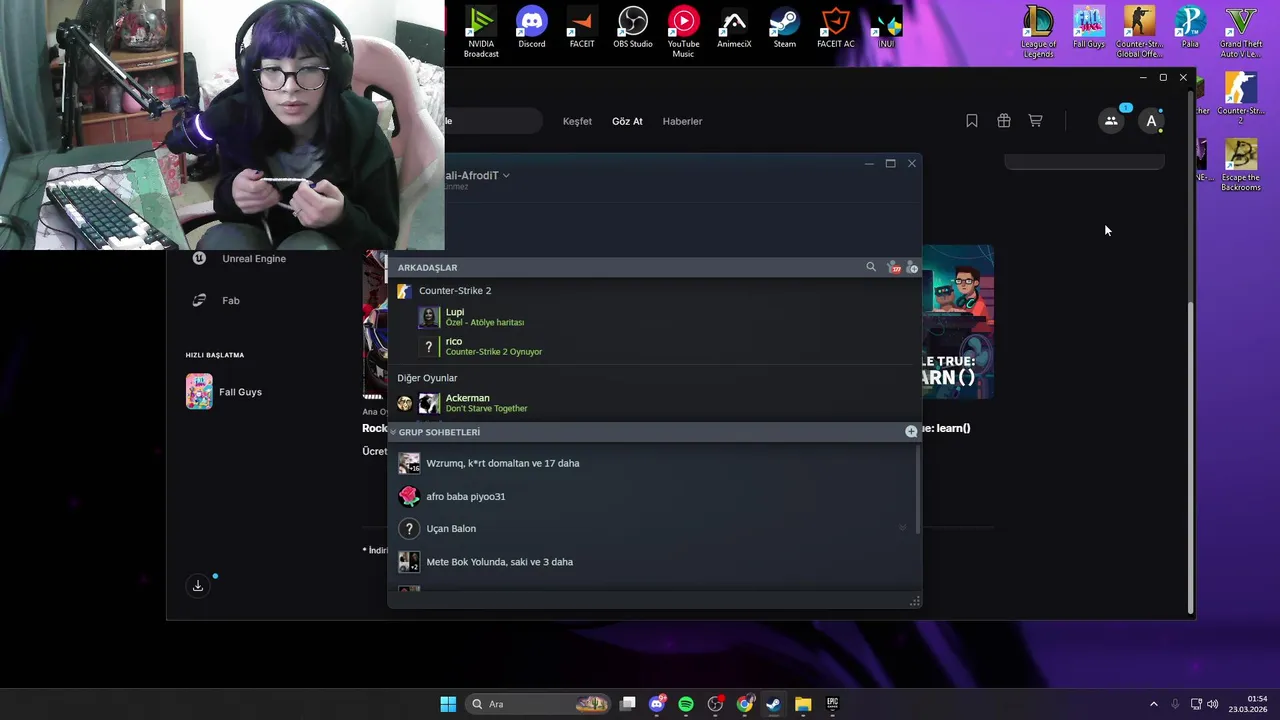Open YouTube Music desktop shortcut
Viewport: 1280px width, 720px height.
point(683,31)
